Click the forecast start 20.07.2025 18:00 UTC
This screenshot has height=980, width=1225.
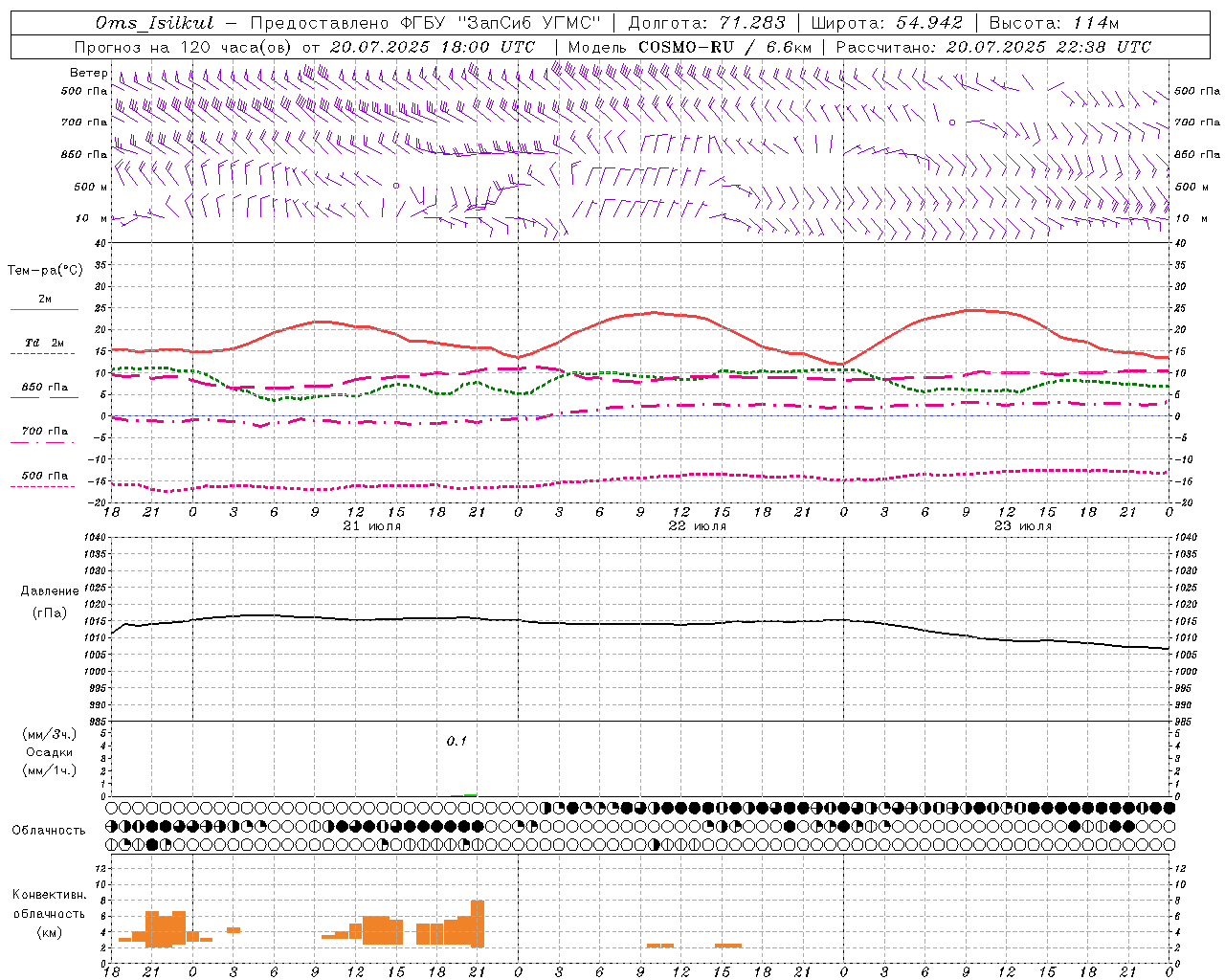click(433, 47)
